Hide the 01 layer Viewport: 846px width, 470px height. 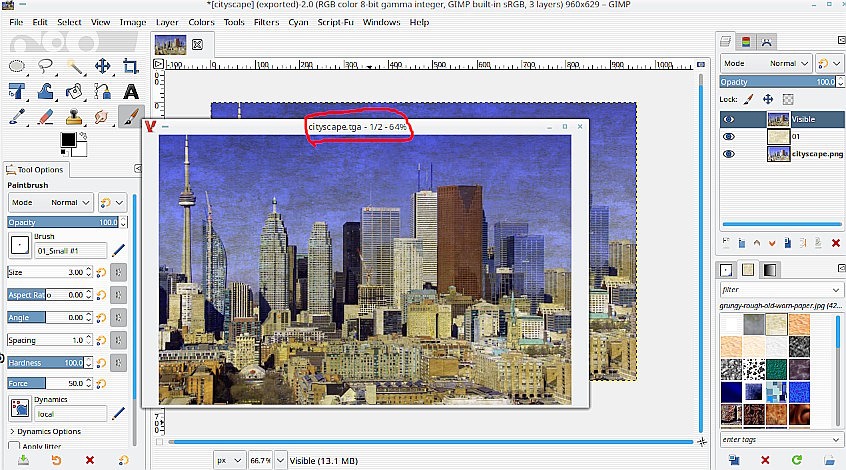pos(728,137)
